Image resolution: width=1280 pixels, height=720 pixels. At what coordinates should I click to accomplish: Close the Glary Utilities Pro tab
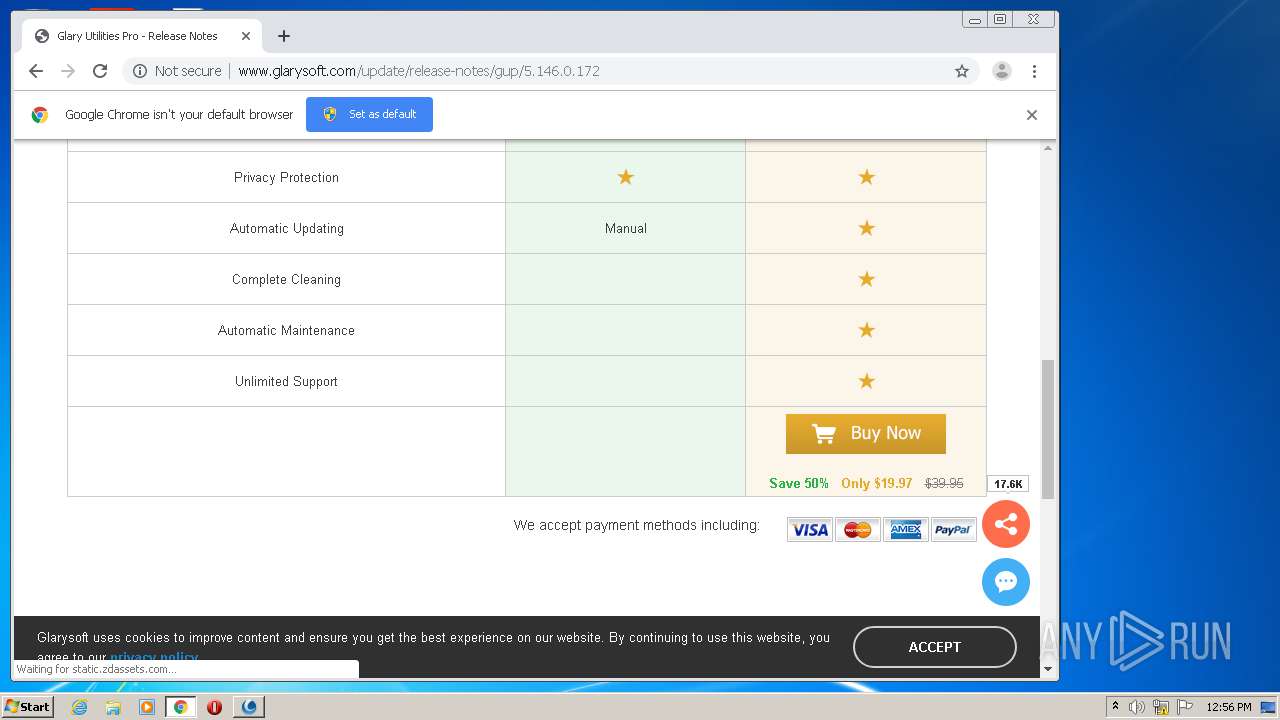(246, 36)
